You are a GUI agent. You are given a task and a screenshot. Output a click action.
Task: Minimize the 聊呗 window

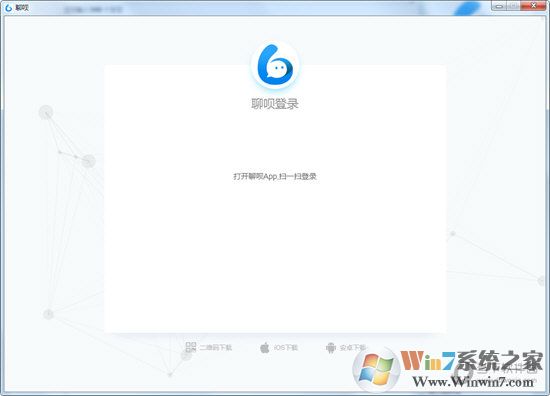click(x=499, y=6)
